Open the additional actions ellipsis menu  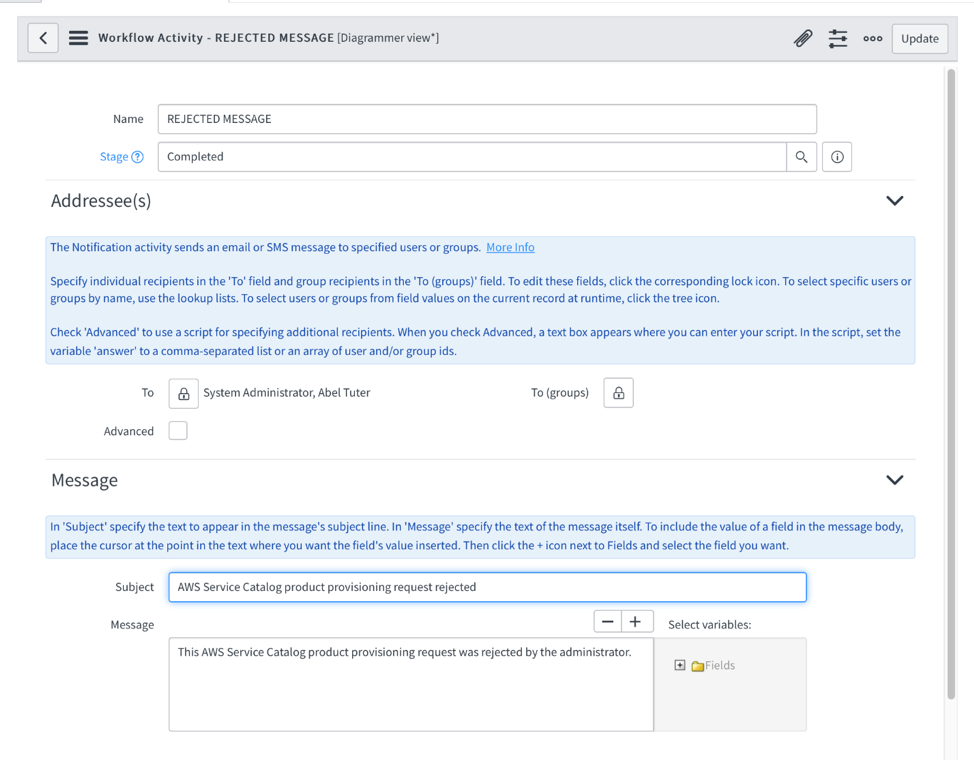872,38
